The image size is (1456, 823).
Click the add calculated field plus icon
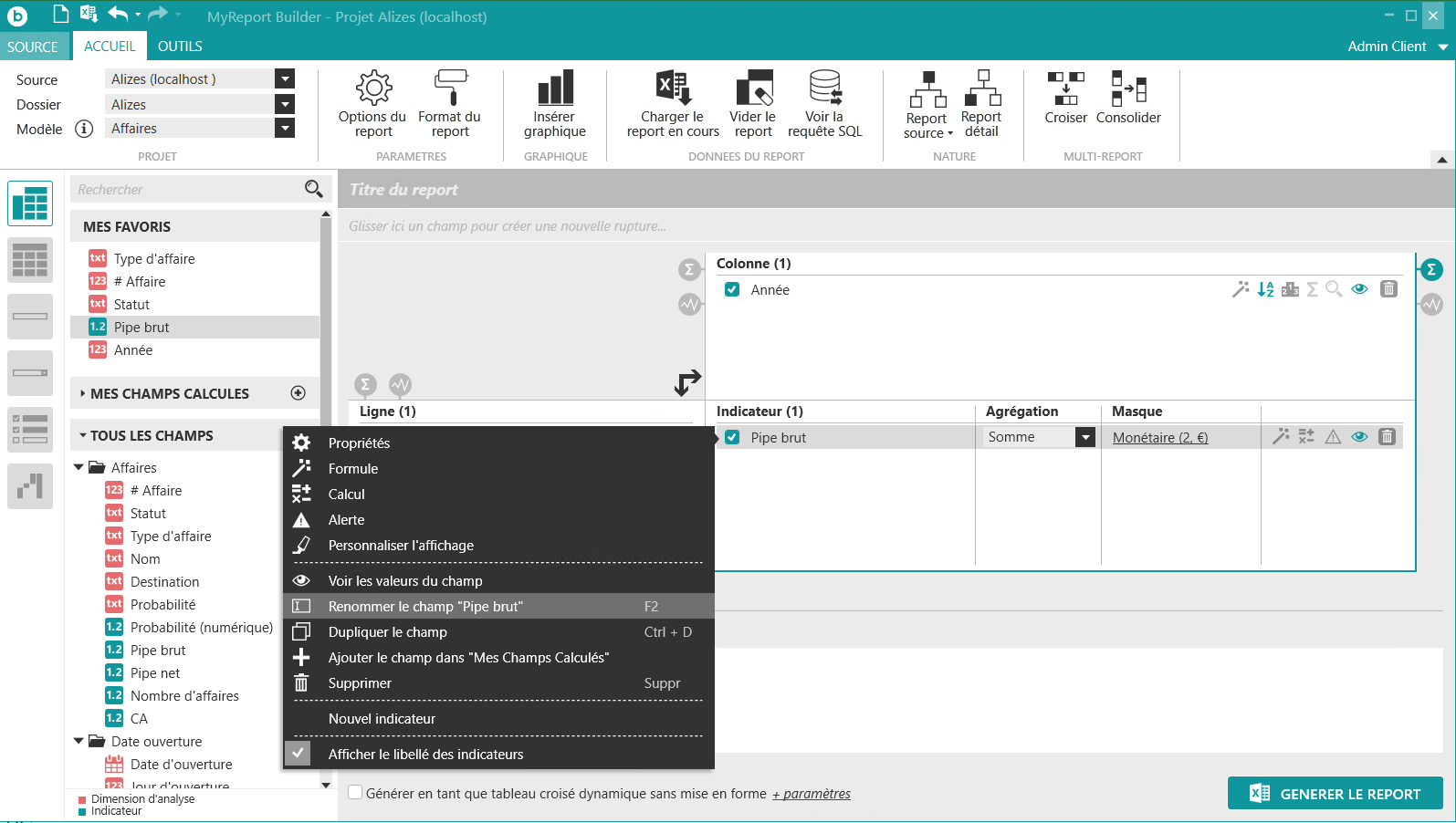(x=298, y=393)
